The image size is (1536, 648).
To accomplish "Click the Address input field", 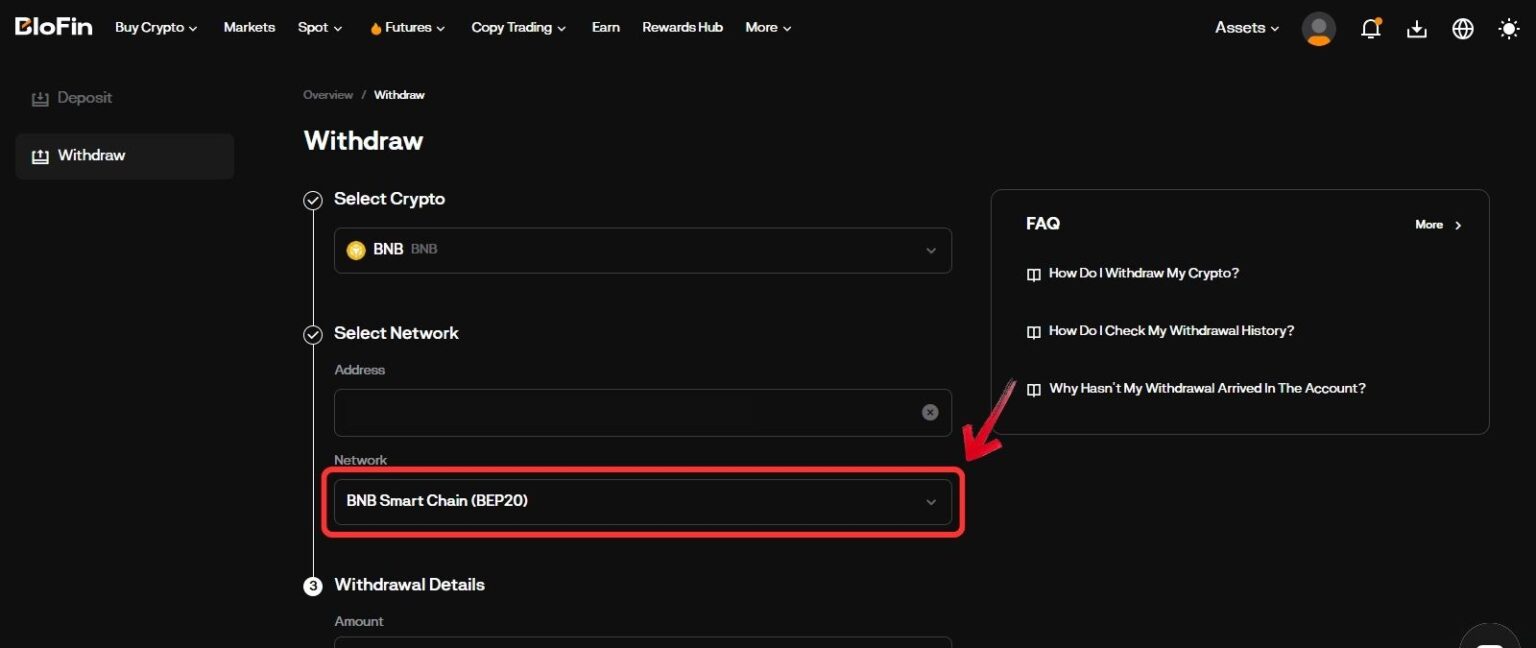I will click(x=630, y=412).
